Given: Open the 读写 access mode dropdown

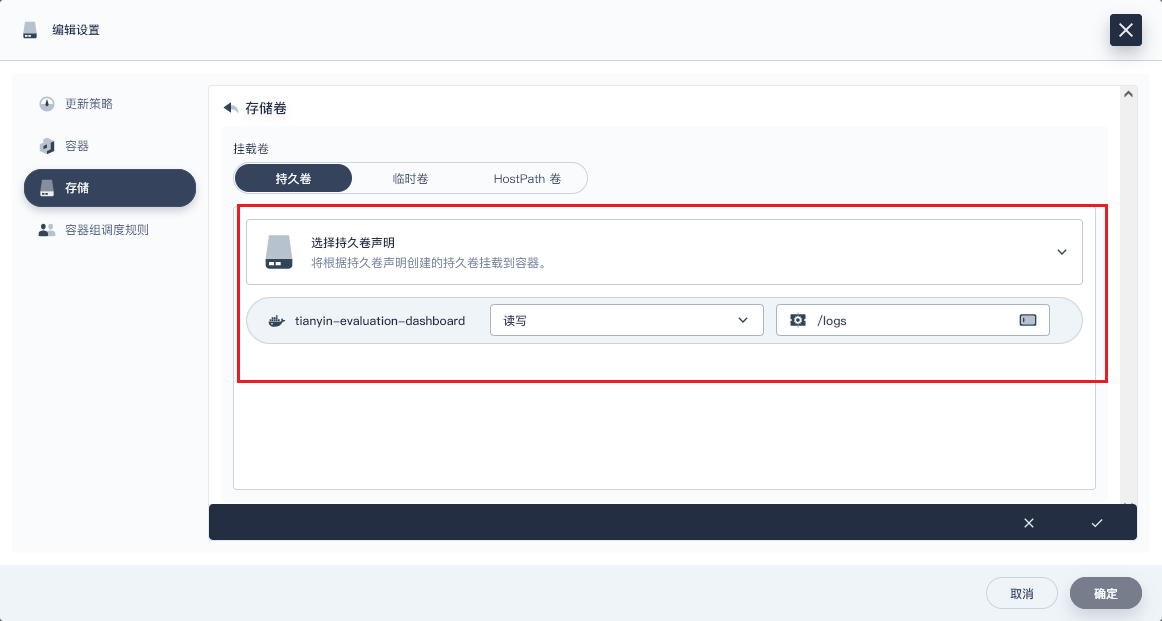Looking at the screenshot, I should click(x=626, y=320).
